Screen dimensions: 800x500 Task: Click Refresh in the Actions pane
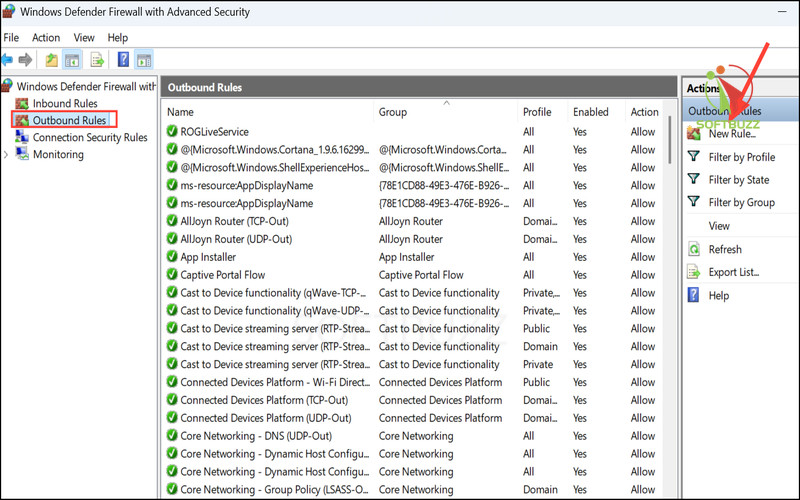(x=725, y=249)
